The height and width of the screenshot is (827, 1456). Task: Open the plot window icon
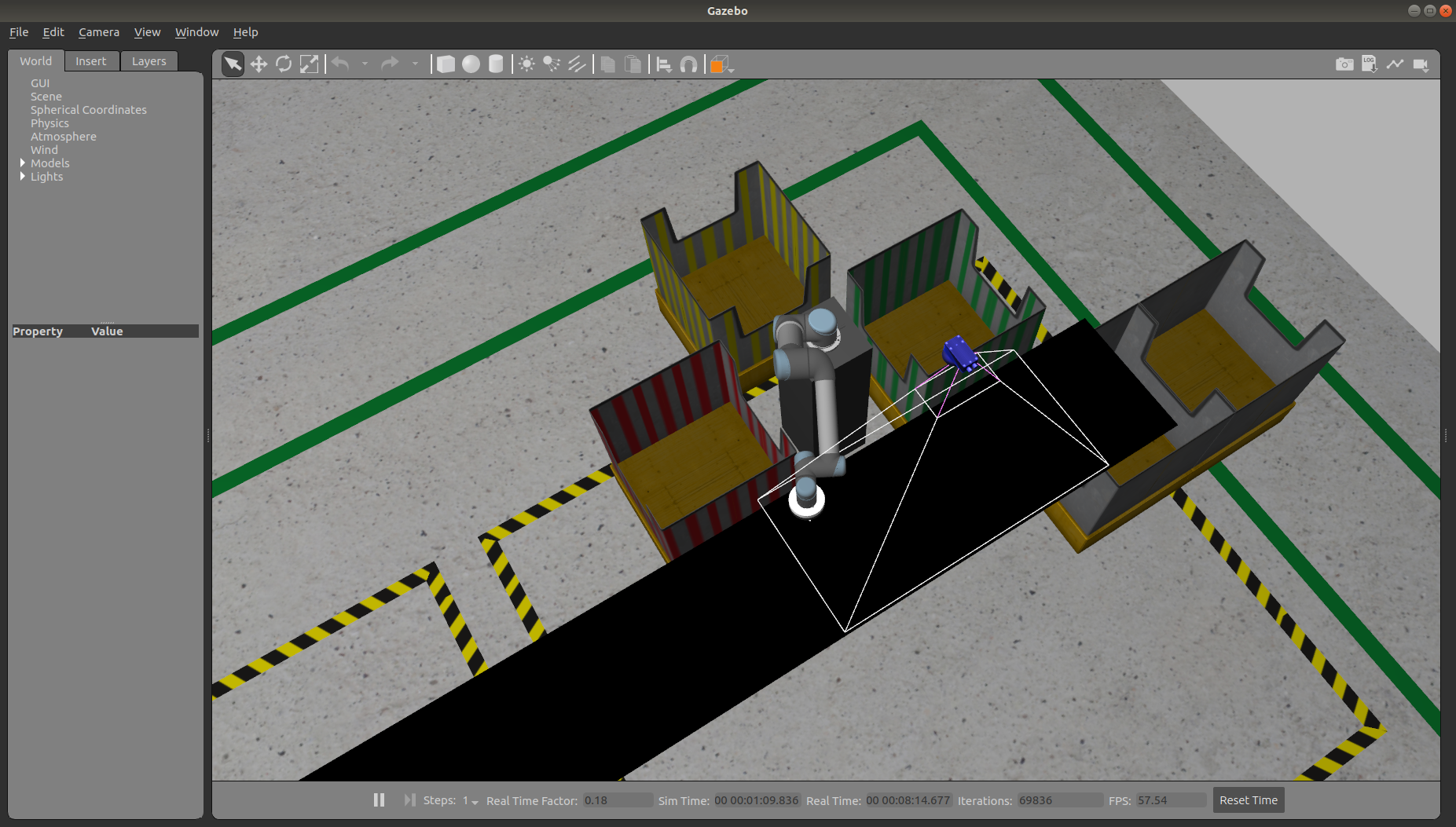click(1395, 64)
